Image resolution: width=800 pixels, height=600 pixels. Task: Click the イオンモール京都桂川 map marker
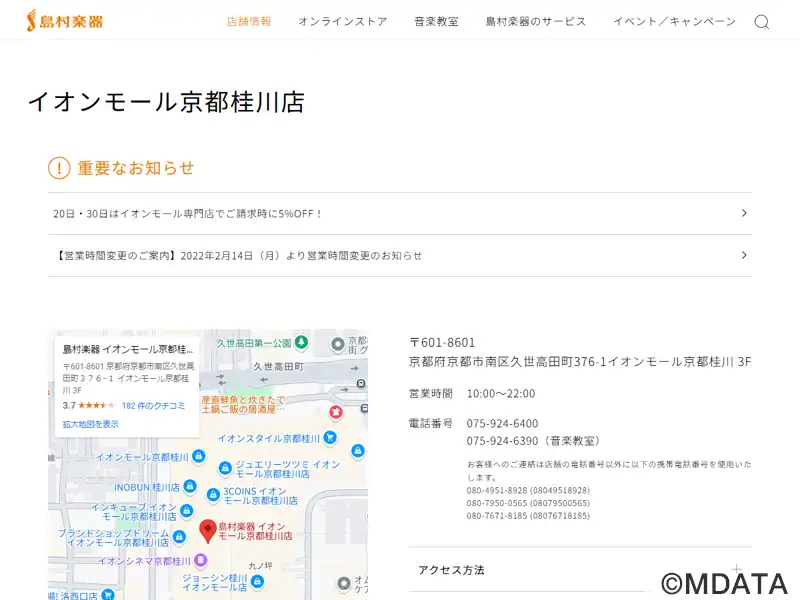tap(198, 456)
